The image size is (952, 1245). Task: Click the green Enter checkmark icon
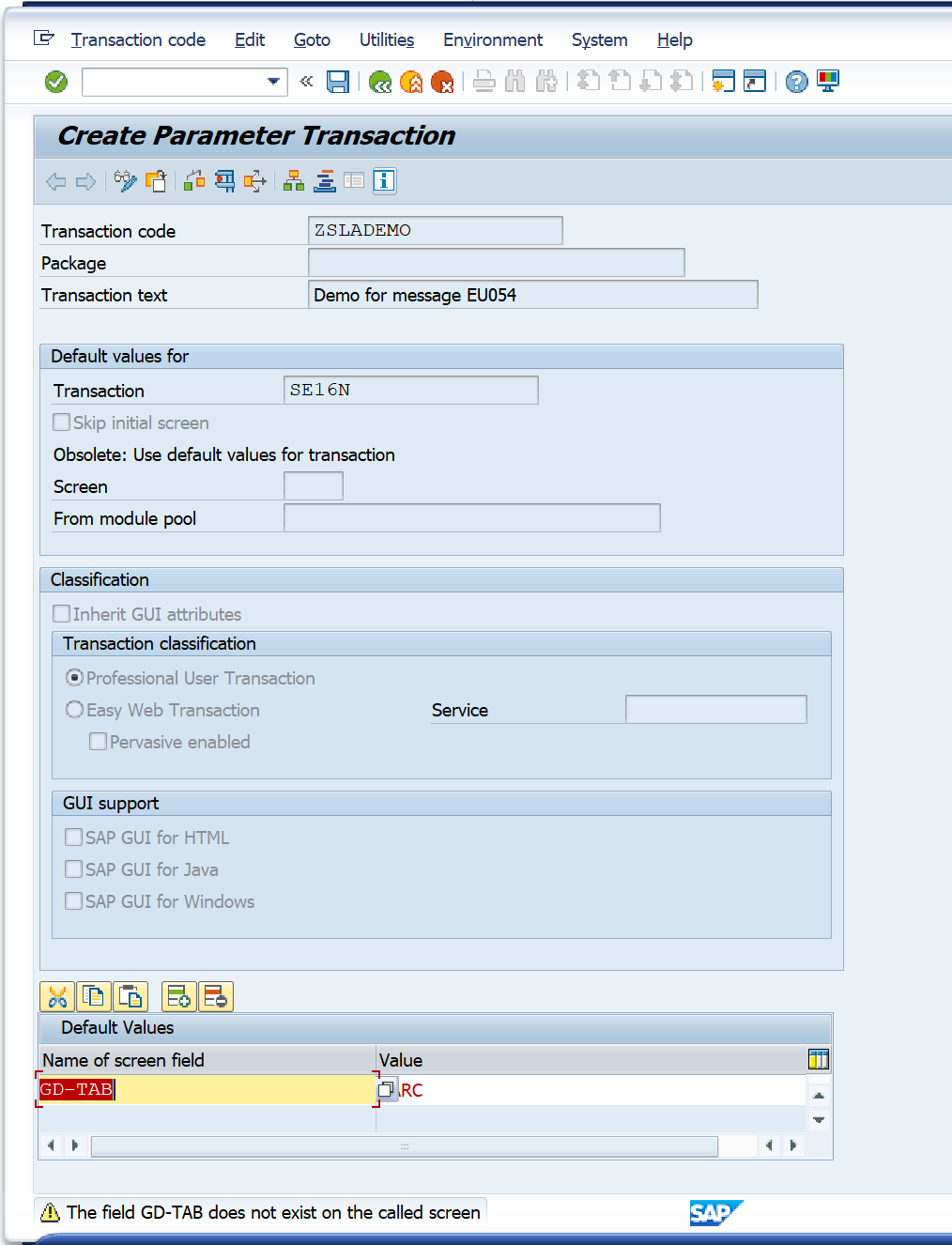coord(56,82)
